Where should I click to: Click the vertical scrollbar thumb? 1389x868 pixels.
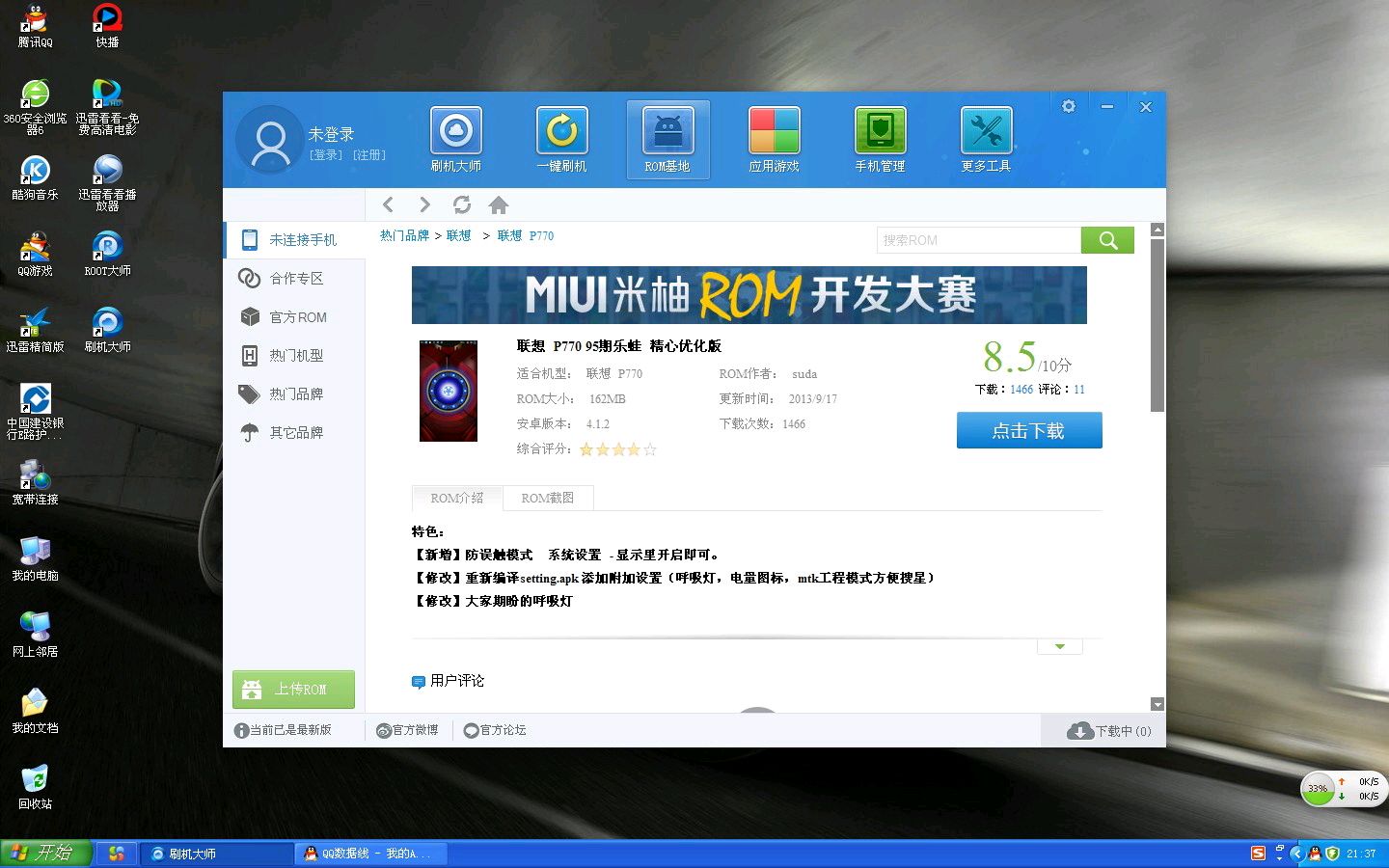click(1157, 325)
